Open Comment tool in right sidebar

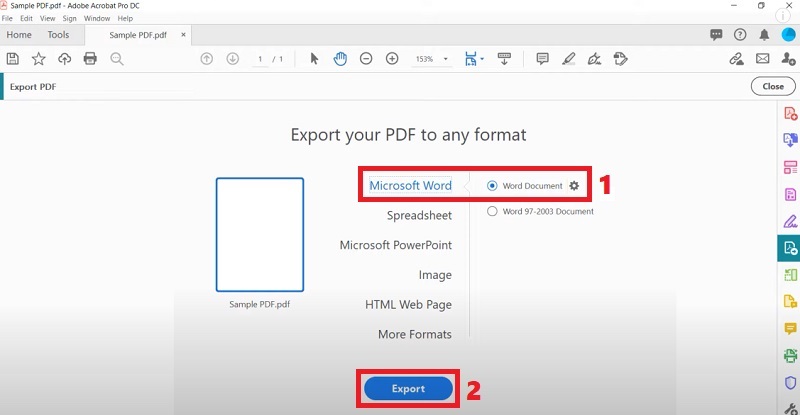point(790,328)
